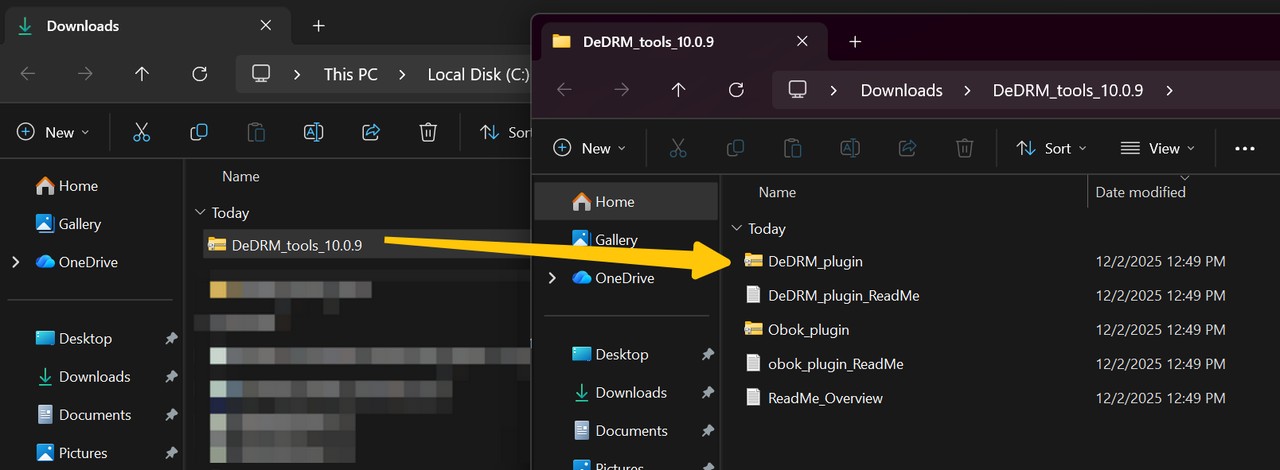1280x470 pixels.
Task: Open View dropdown in DeDRM_tools window
Action: coord(1157,148)
